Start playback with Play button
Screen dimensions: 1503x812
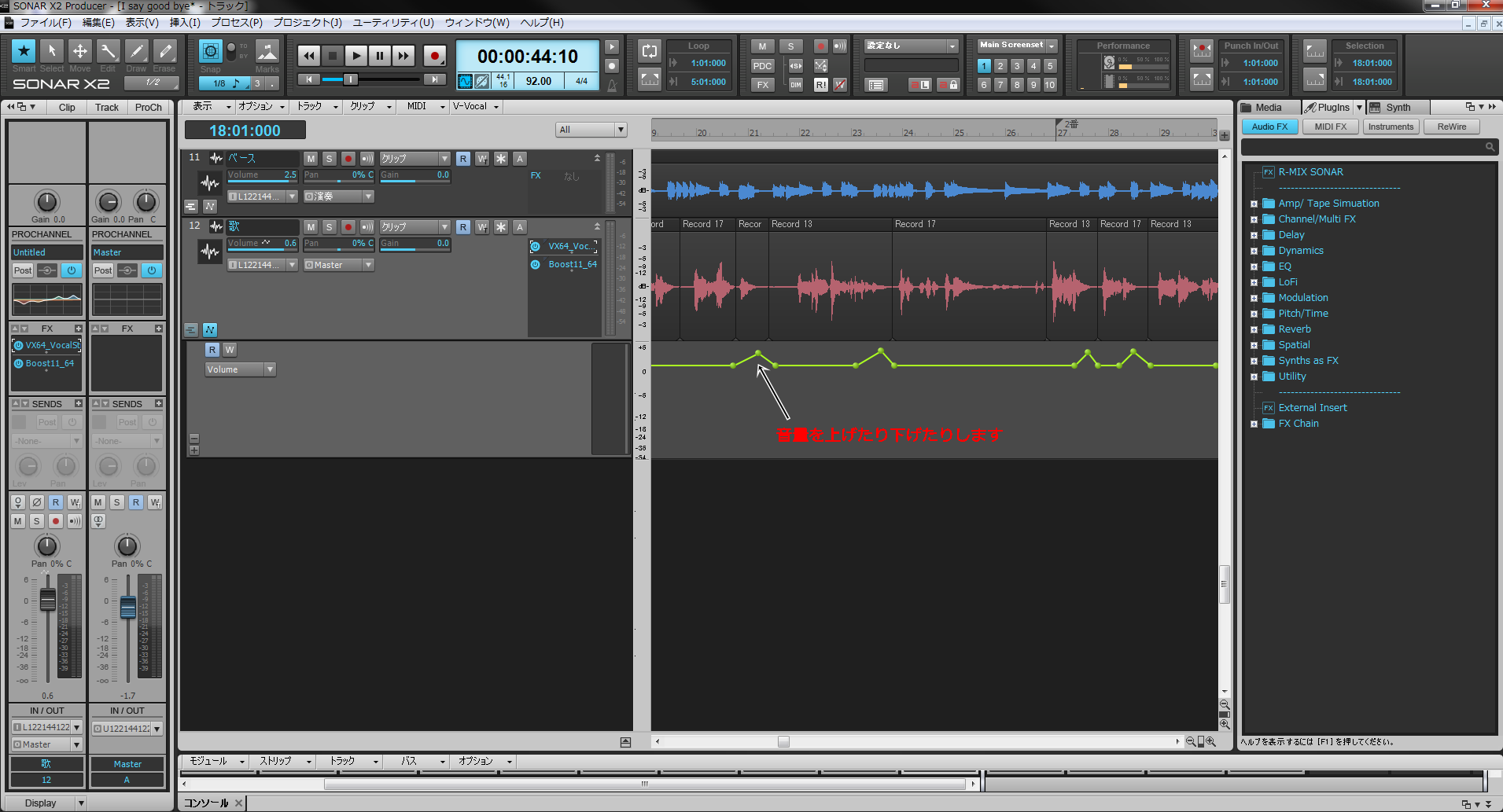356,56
